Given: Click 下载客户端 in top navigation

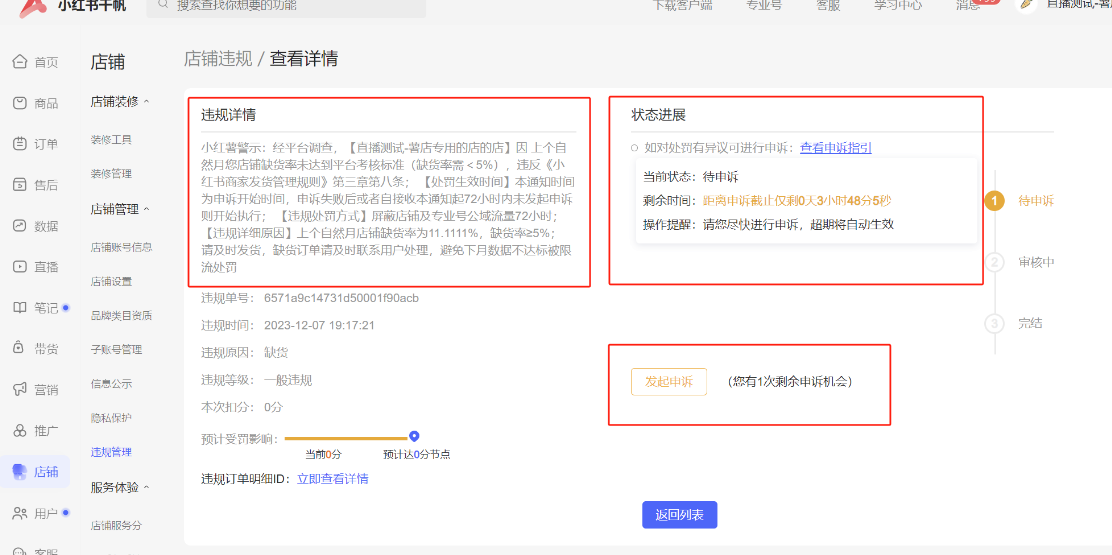Looking at the screenshot, I should 683,5.
